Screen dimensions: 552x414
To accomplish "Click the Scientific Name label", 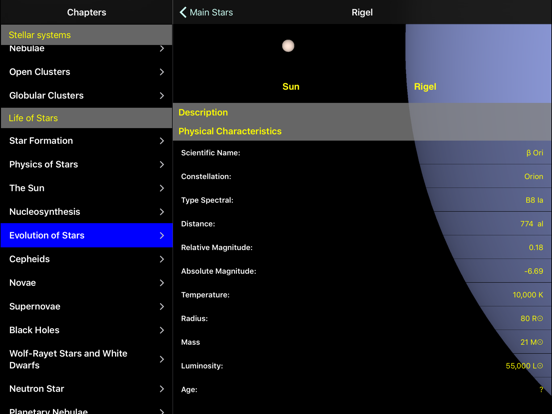I will (211, 153).
